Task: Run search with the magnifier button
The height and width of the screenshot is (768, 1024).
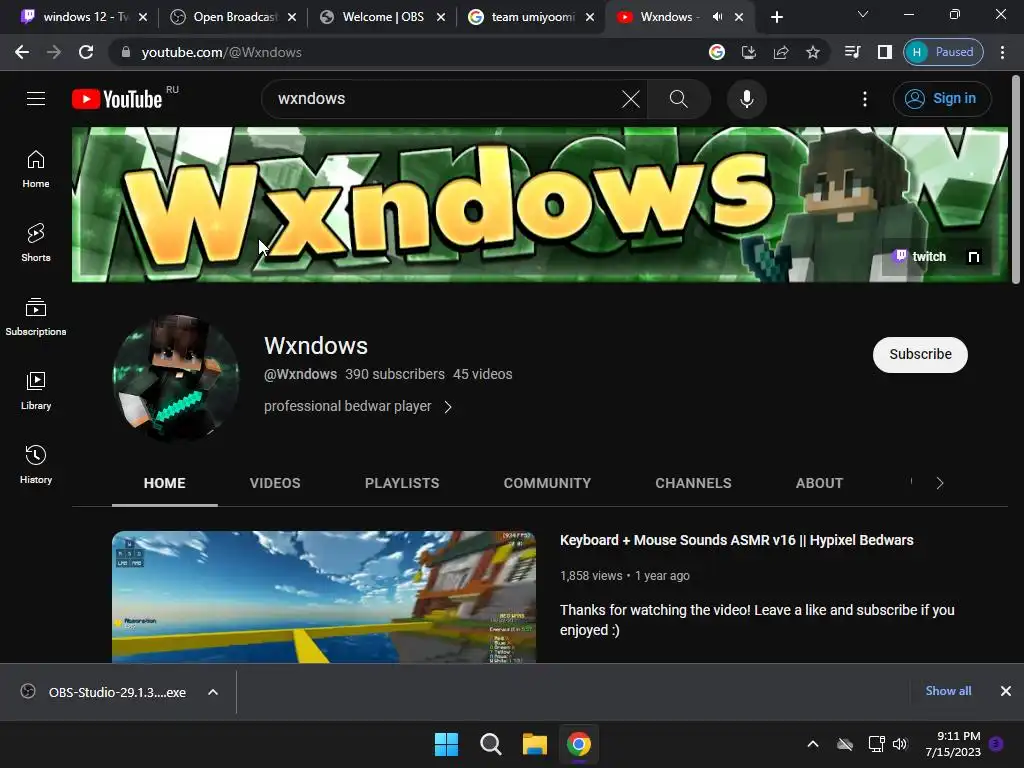Action: point(679,99)
